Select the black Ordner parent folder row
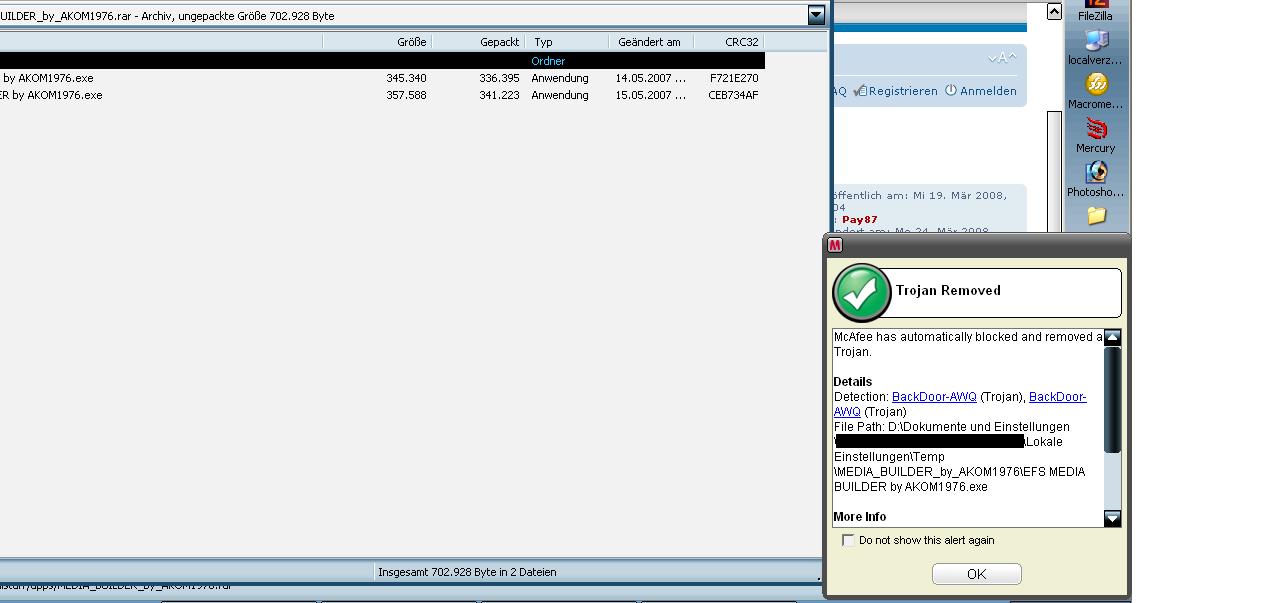Screen dimensions: 1280x603 (x=382, y=61)
